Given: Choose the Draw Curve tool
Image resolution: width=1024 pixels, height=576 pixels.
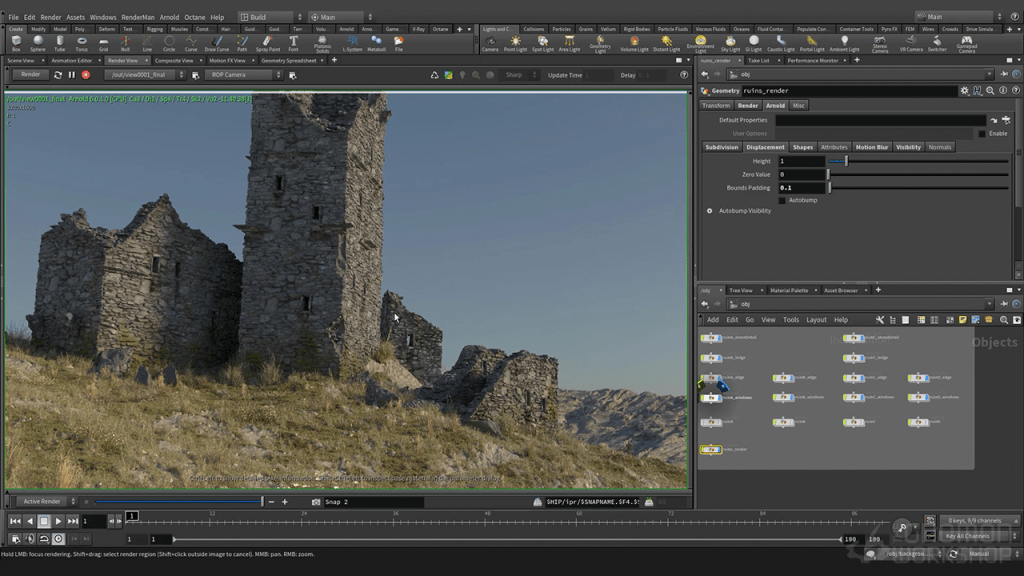Looking at the screenshot, I should [x=216, y=43].
